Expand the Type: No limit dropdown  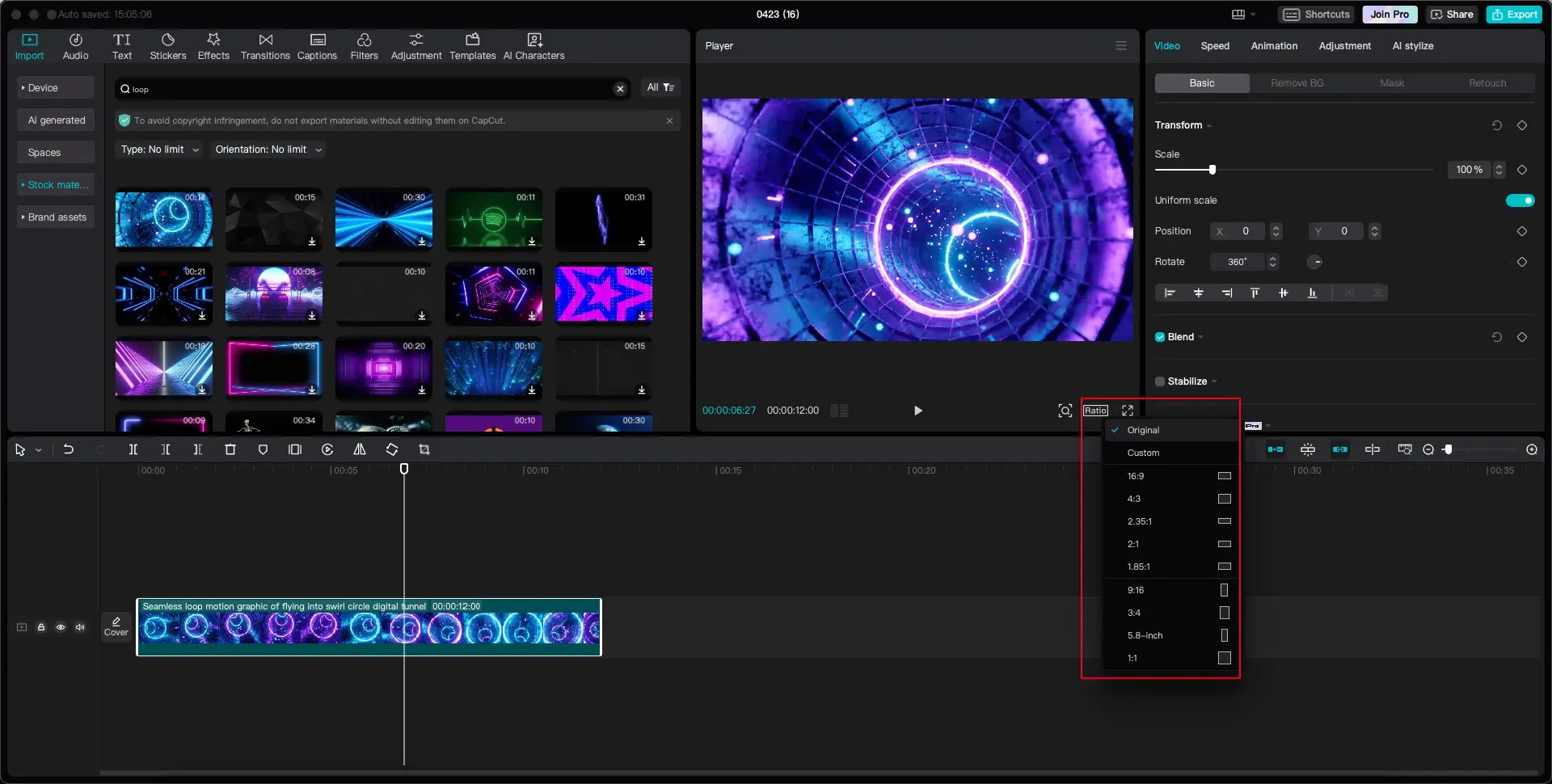click(160, 150)
